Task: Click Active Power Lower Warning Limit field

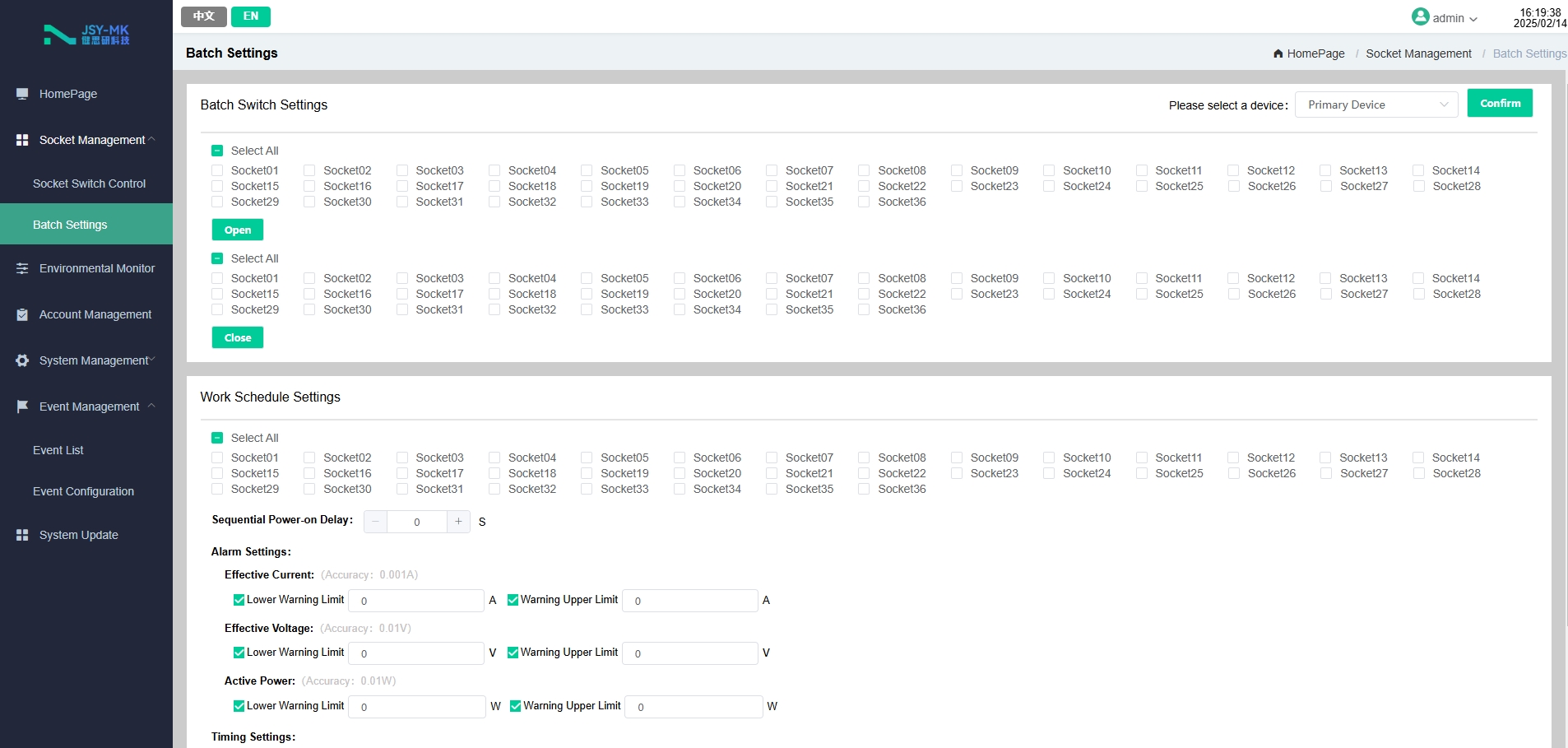Action: [x=417, y=707]
